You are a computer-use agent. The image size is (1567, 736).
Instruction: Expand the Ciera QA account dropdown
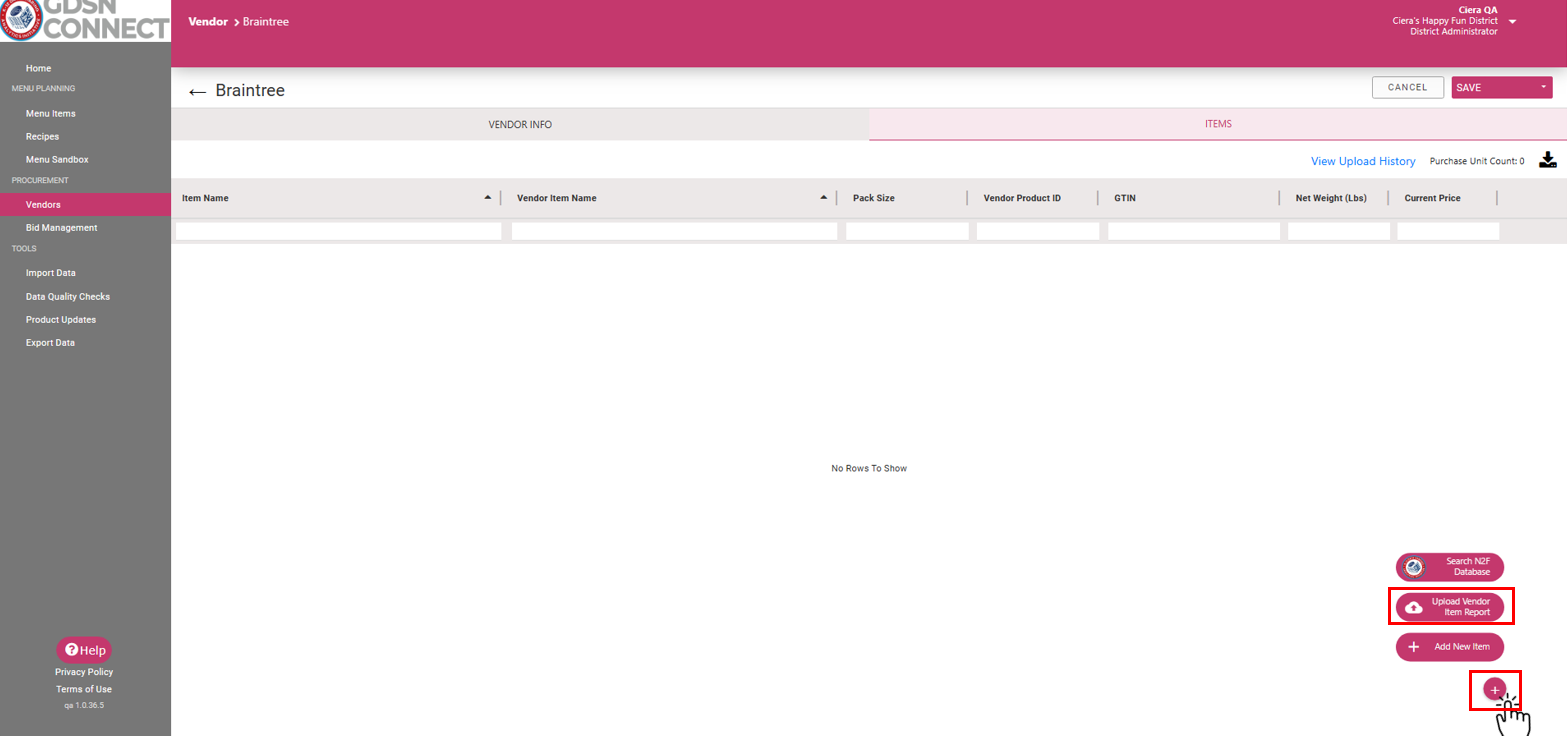[x=1510, y=21]
